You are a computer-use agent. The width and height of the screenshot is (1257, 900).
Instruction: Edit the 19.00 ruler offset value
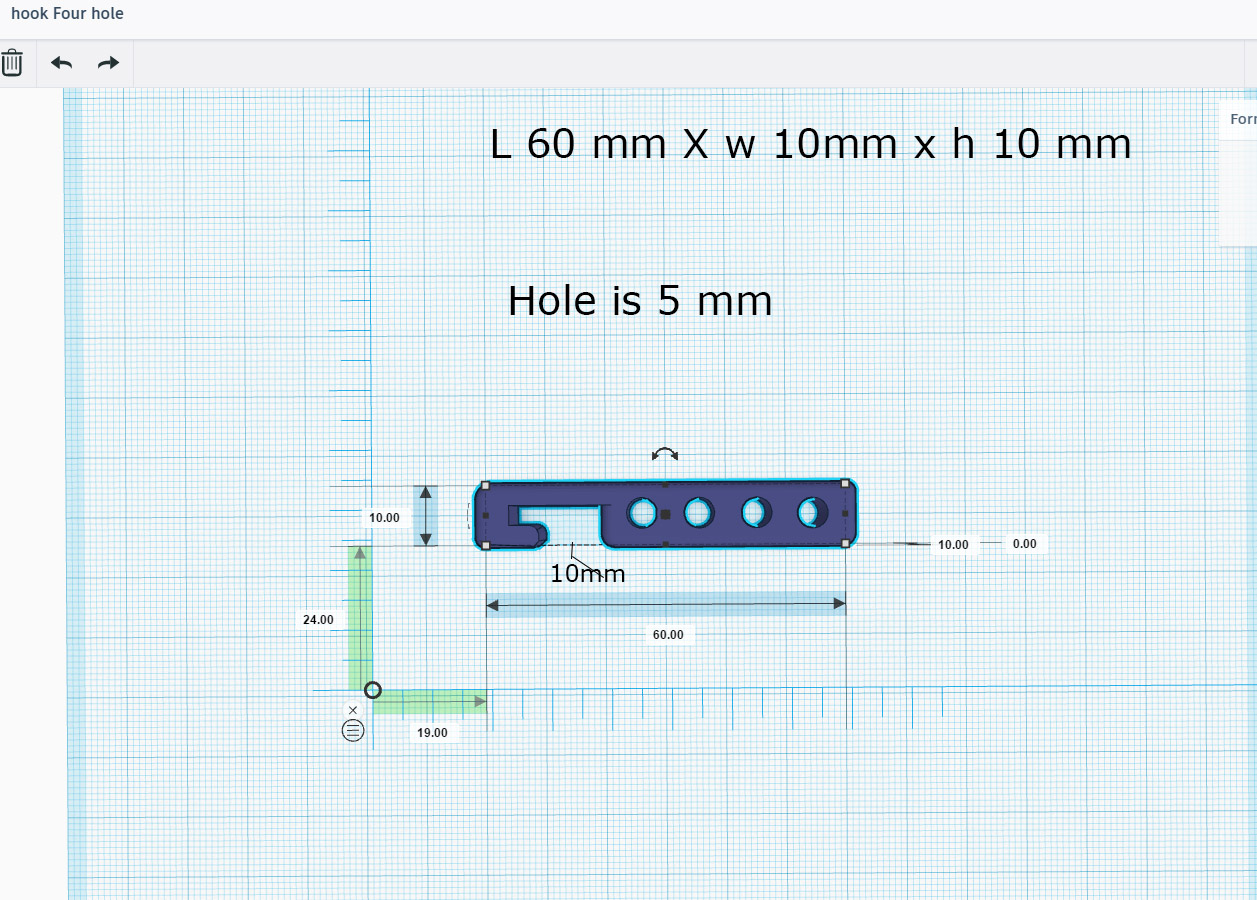tap(432, 733)
